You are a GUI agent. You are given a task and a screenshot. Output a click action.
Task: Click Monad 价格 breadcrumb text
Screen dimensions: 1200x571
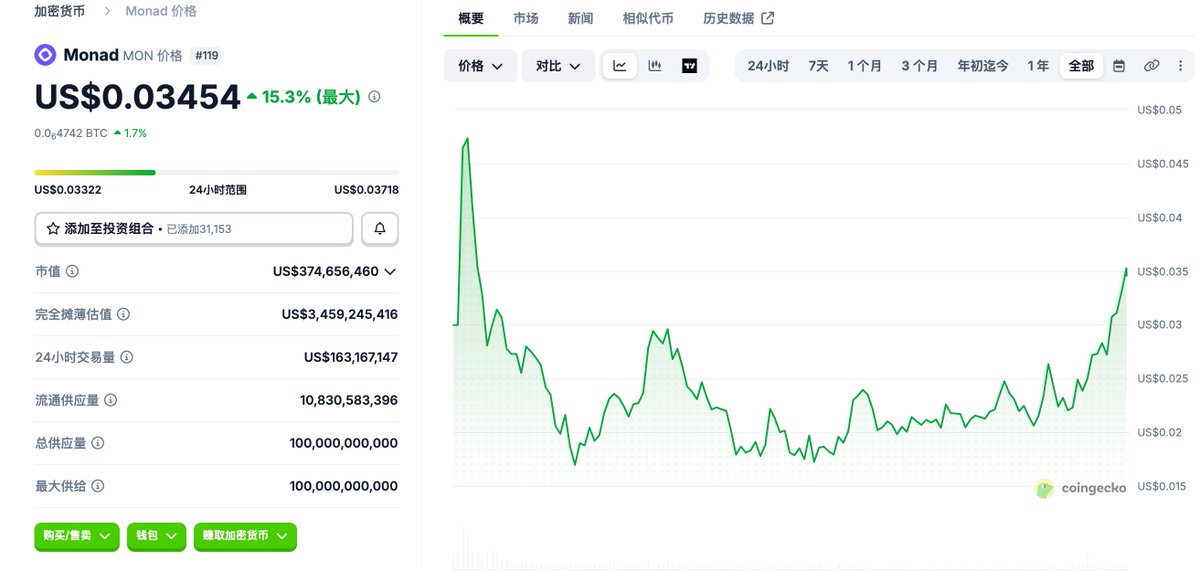(x=161, y=11)
